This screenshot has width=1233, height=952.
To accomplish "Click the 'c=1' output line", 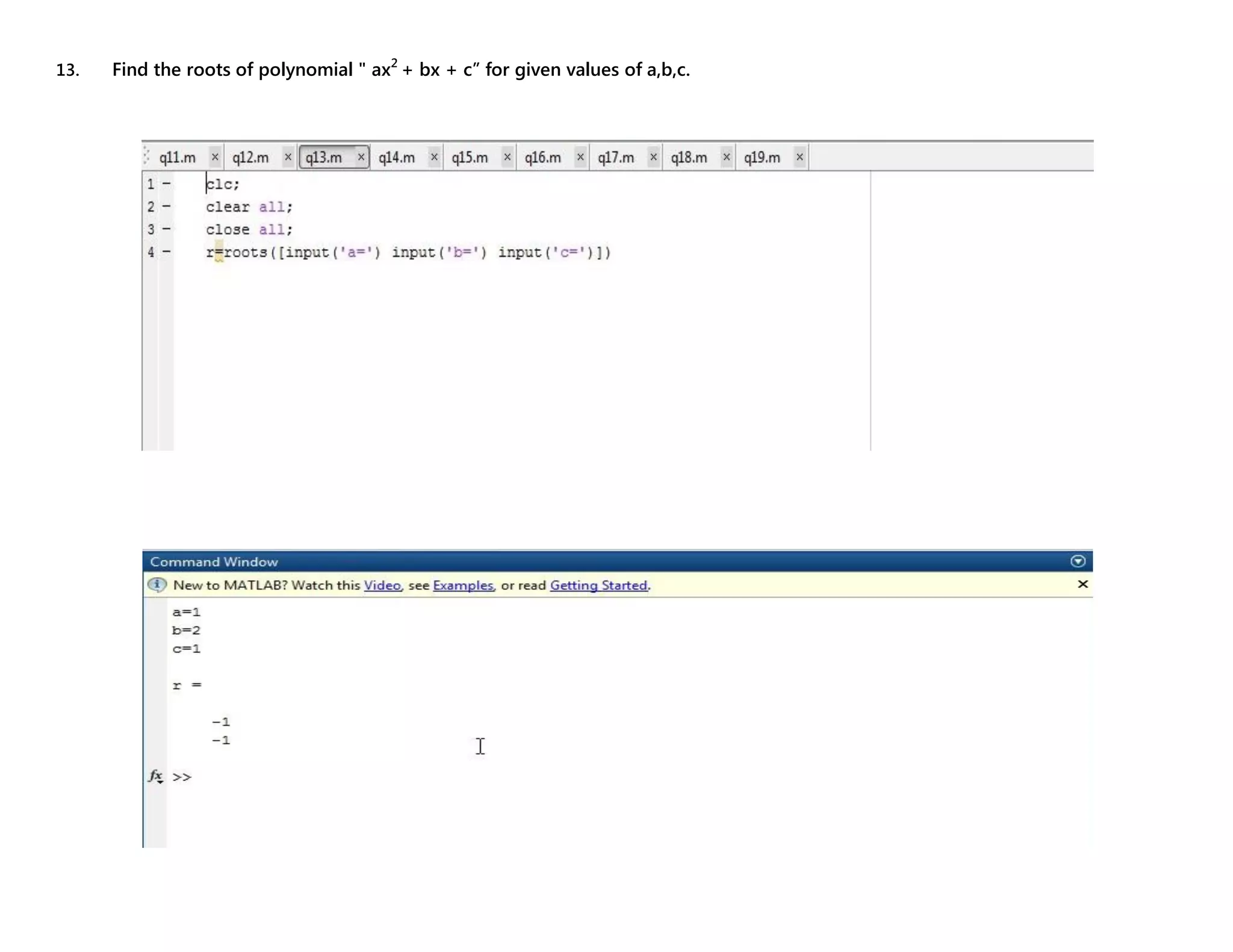I will [186, 649].
